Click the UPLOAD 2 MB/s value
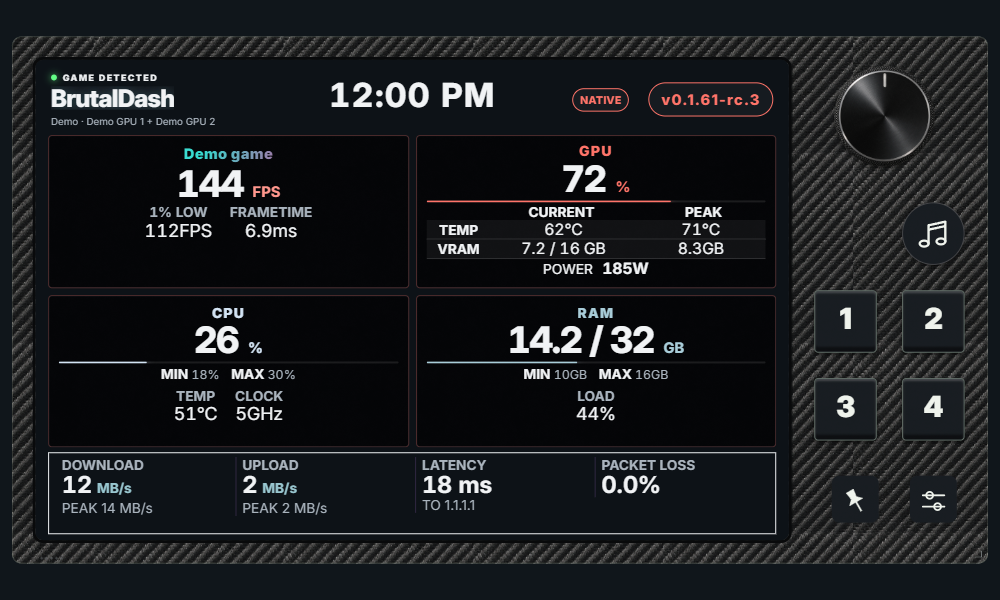 tap(270, 485)
